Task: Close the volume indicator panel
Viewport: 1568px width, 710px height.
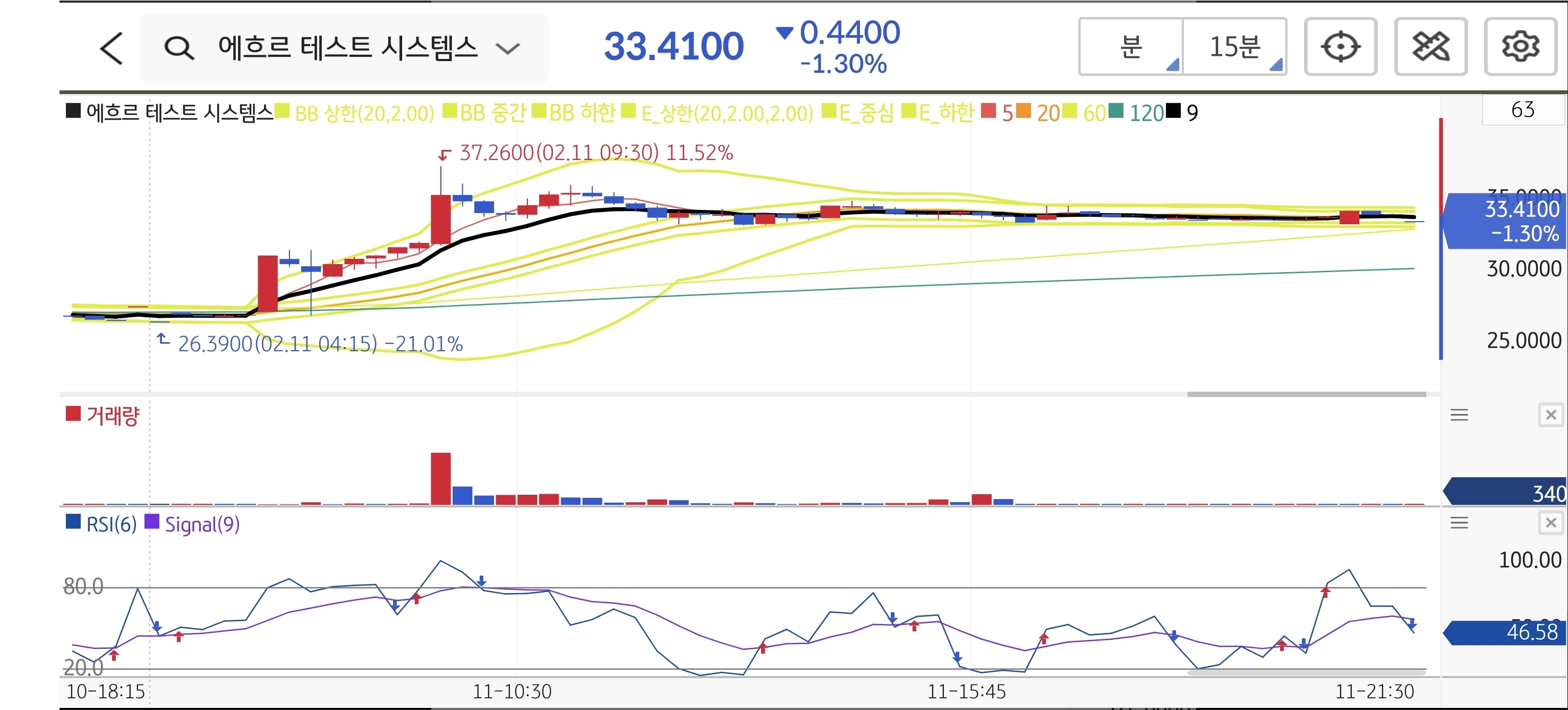Action: pyautogui.click(x=1550, y=415)
